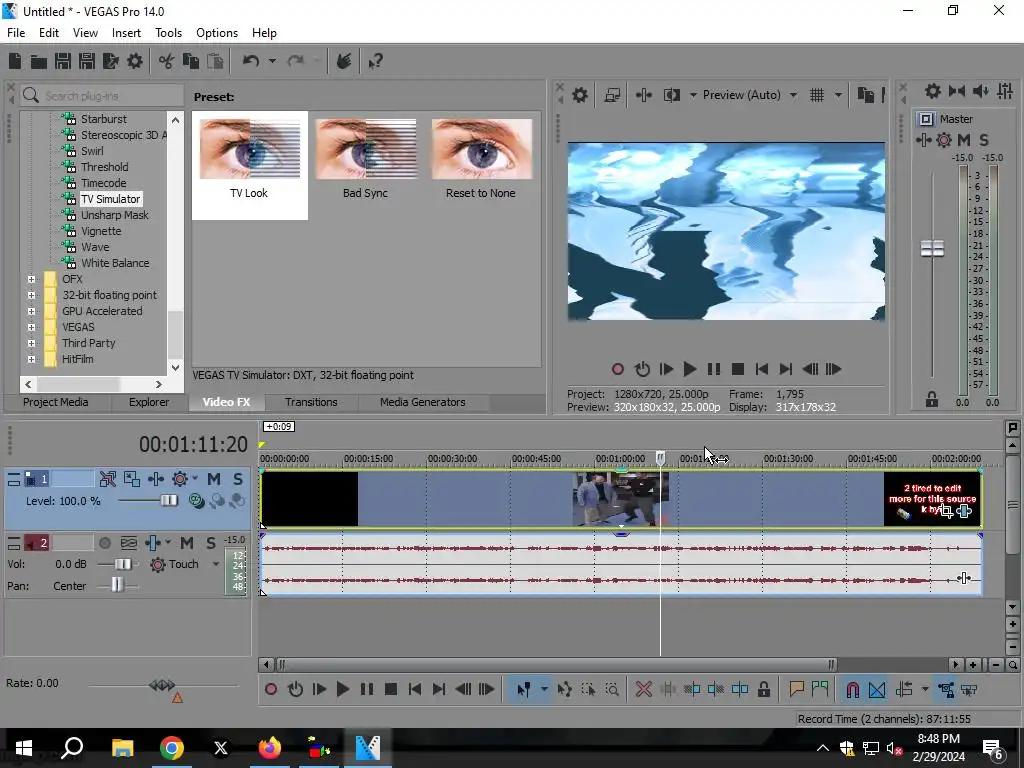Toggle Enable Snapping magnet icon
This screenshot has width=1024, height=768.
[x=852, y=689]
